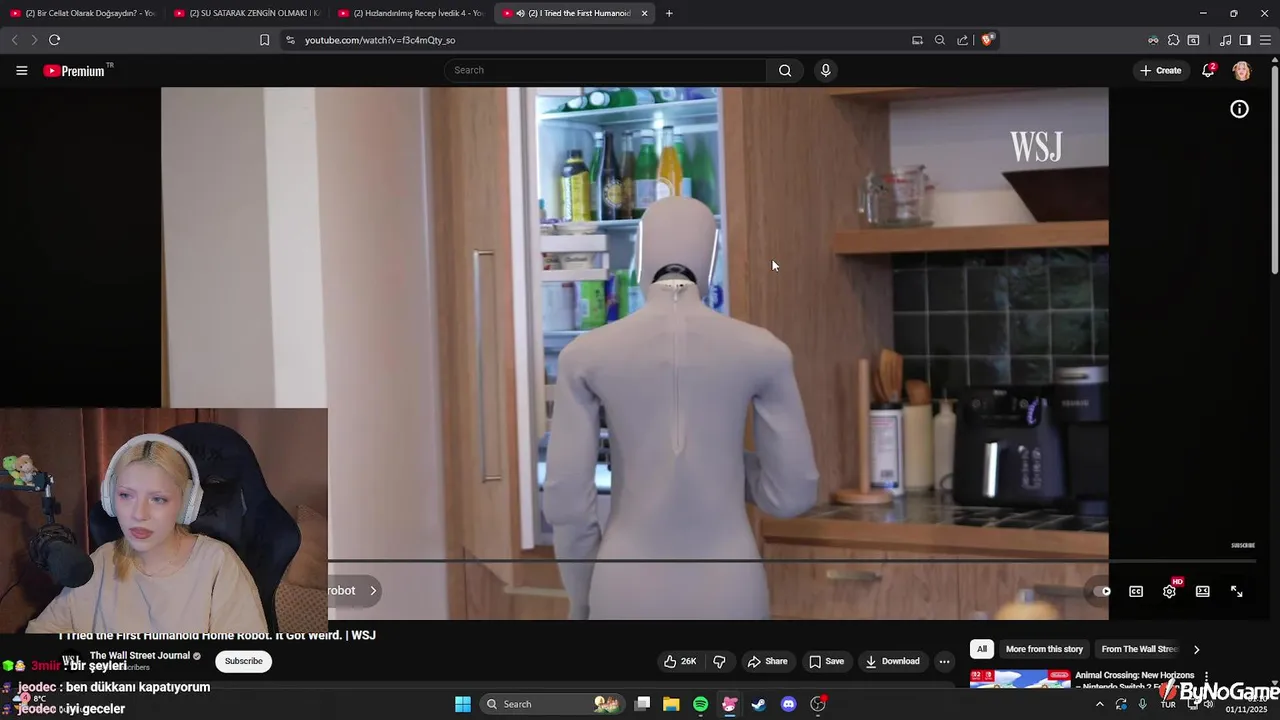Click the browser address bar URL
Viewport: 1280px width, 720px height.
coord(380,40)
